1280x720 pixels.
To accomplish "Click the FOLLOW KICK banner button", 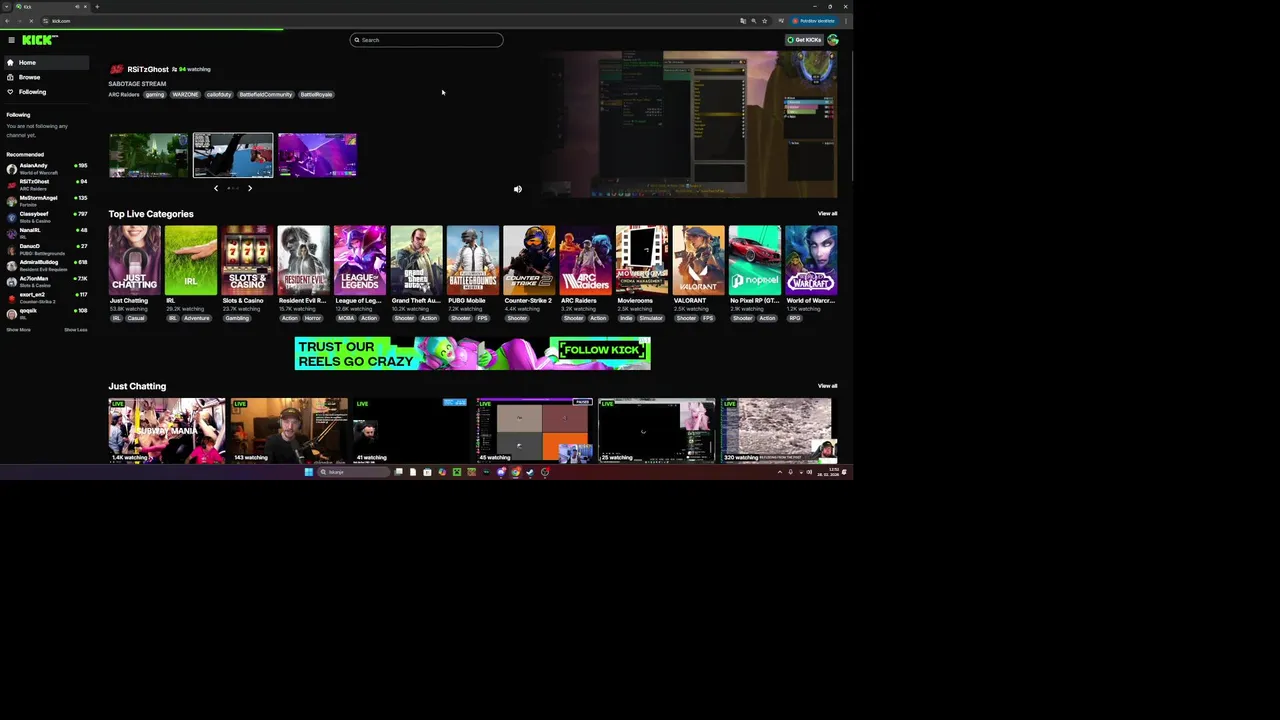I will [600, 350].
